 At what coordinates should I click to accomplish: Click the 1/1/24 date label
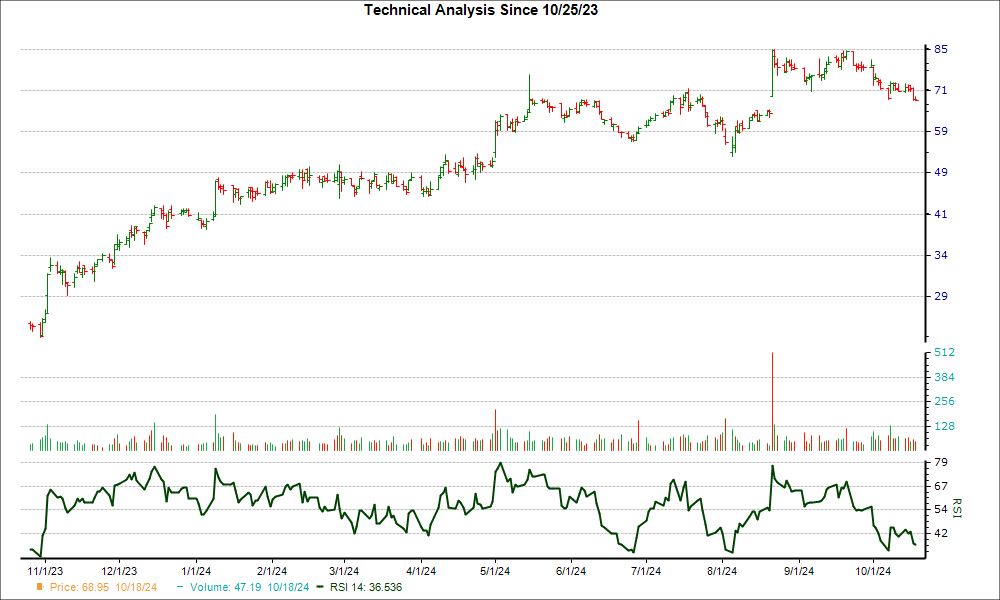pyautogui.click(x=196, y=571)
